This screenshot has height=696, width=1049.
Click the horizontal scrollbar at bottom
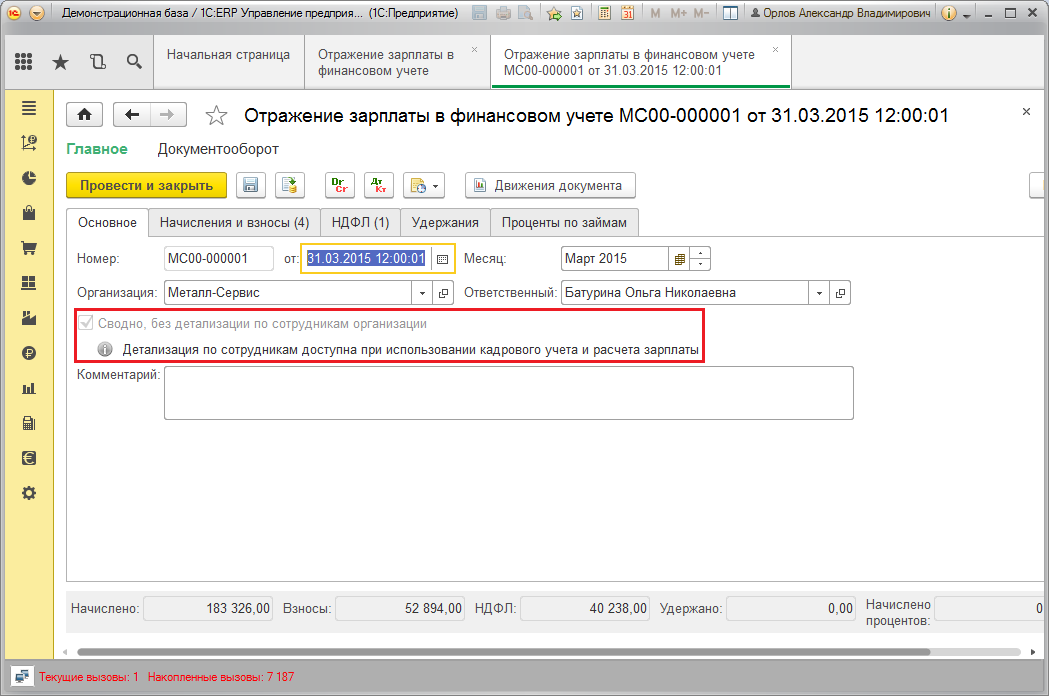[x=503, y=652]
